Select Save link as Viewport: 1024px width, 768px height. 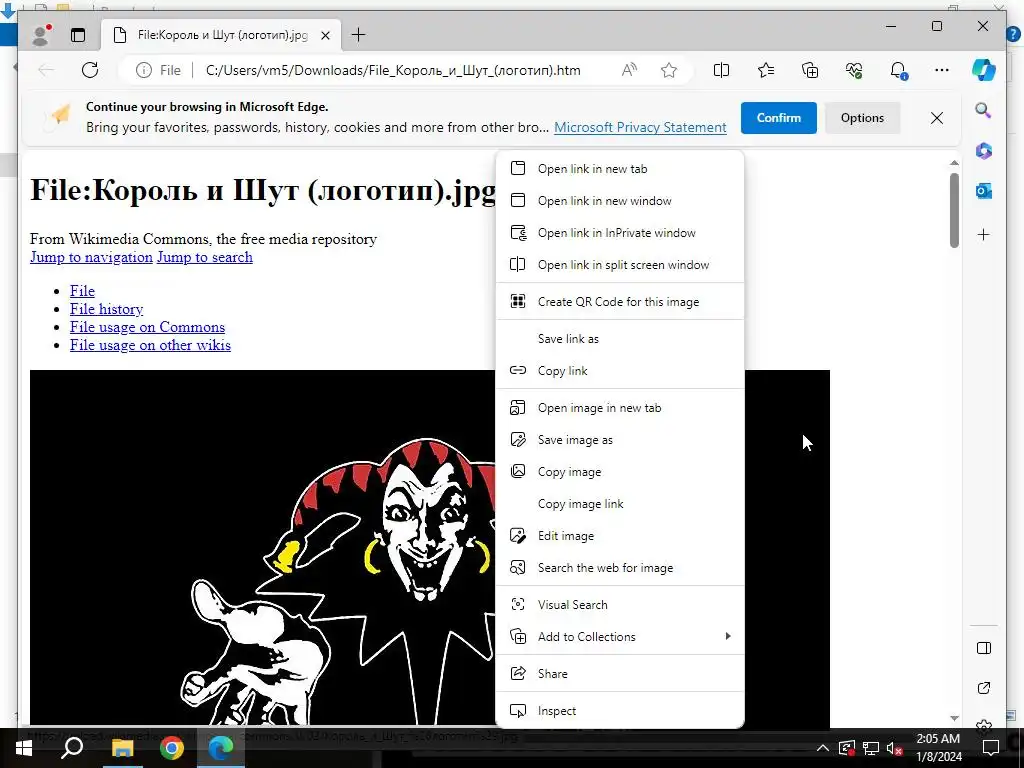point(620,338)
